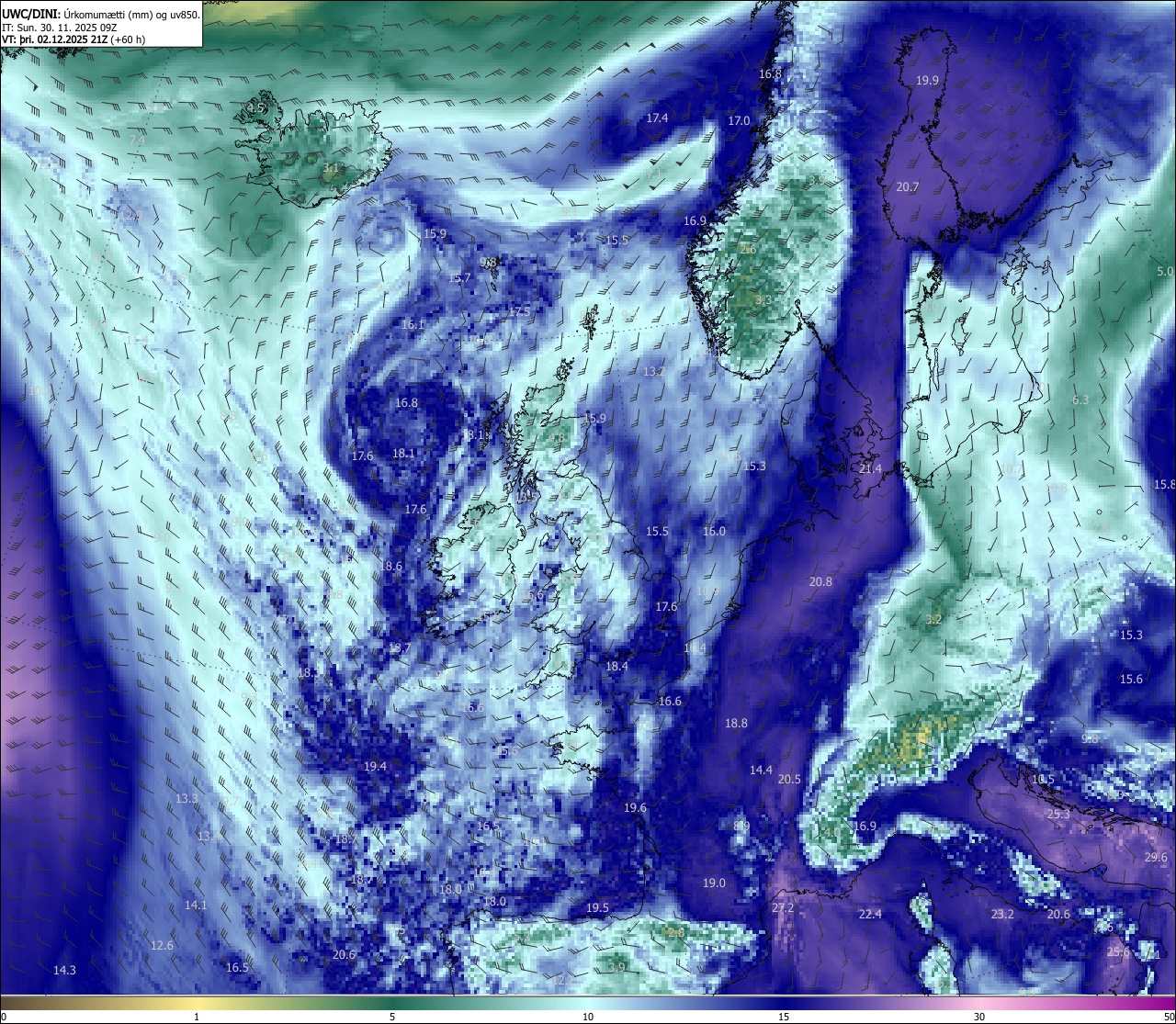Click the map value 16.1 in the Atlantic

tap(413, 325)
